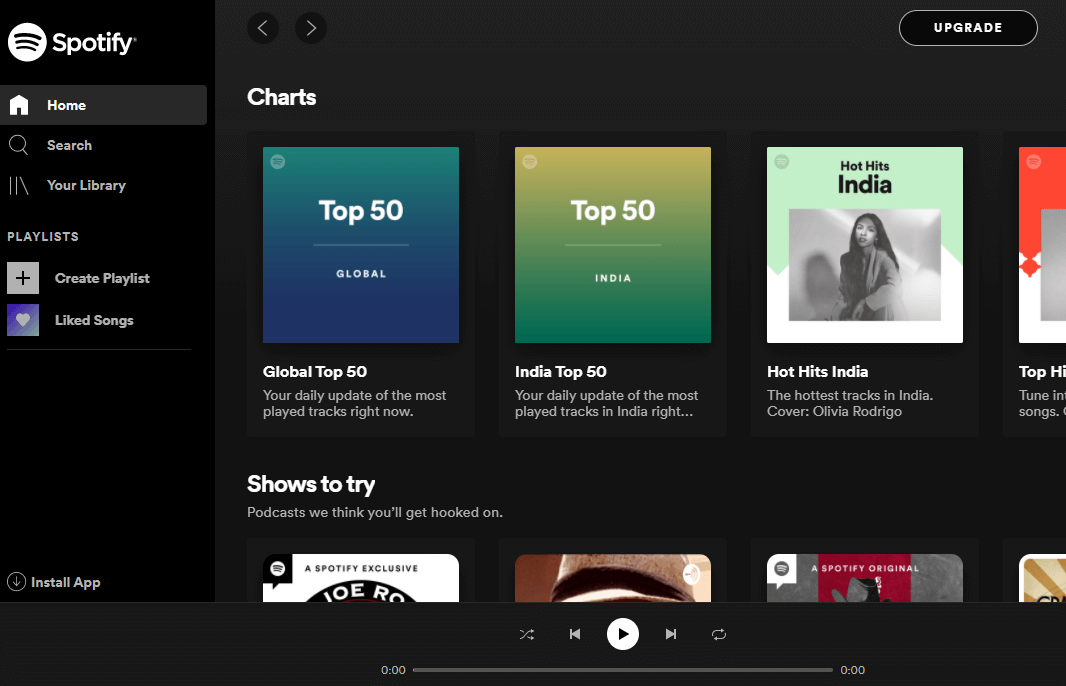
Task: Open Your Library
Action: pos(87,185)
